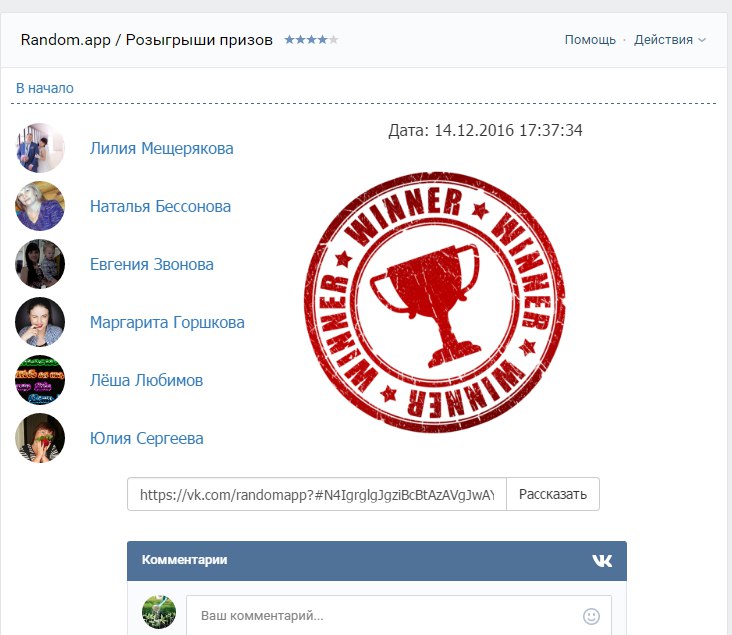
Task: Click Наталья Бессонова's avatar photo
Action: (40, 206)
